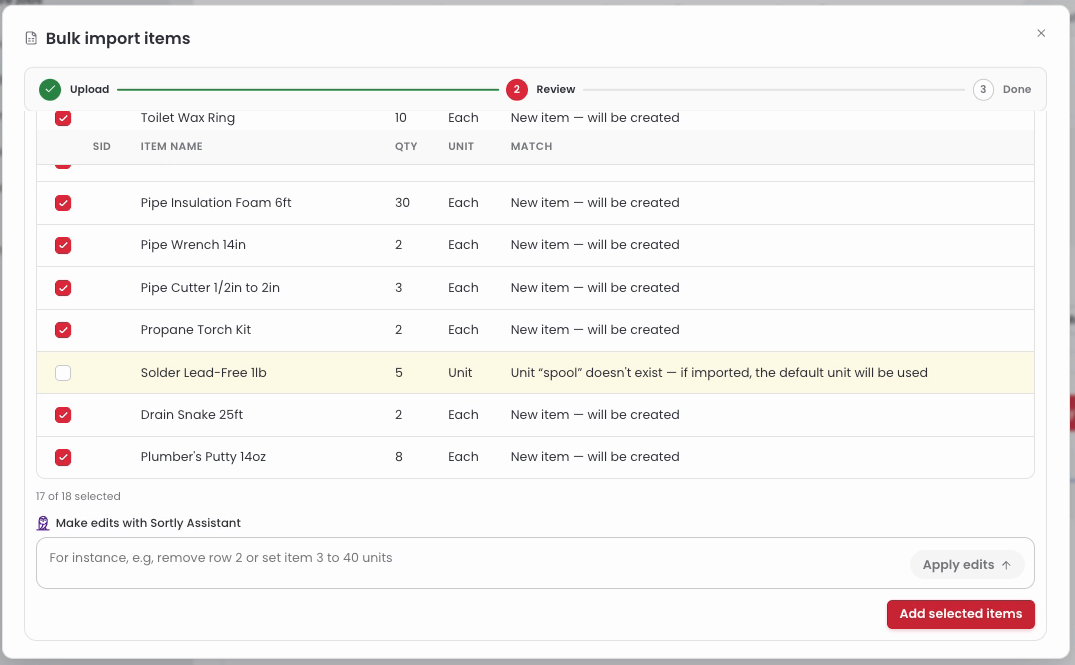
Task: Click the green Upload step checkmark
Action: pyautogui.click(x=50, y=90)
